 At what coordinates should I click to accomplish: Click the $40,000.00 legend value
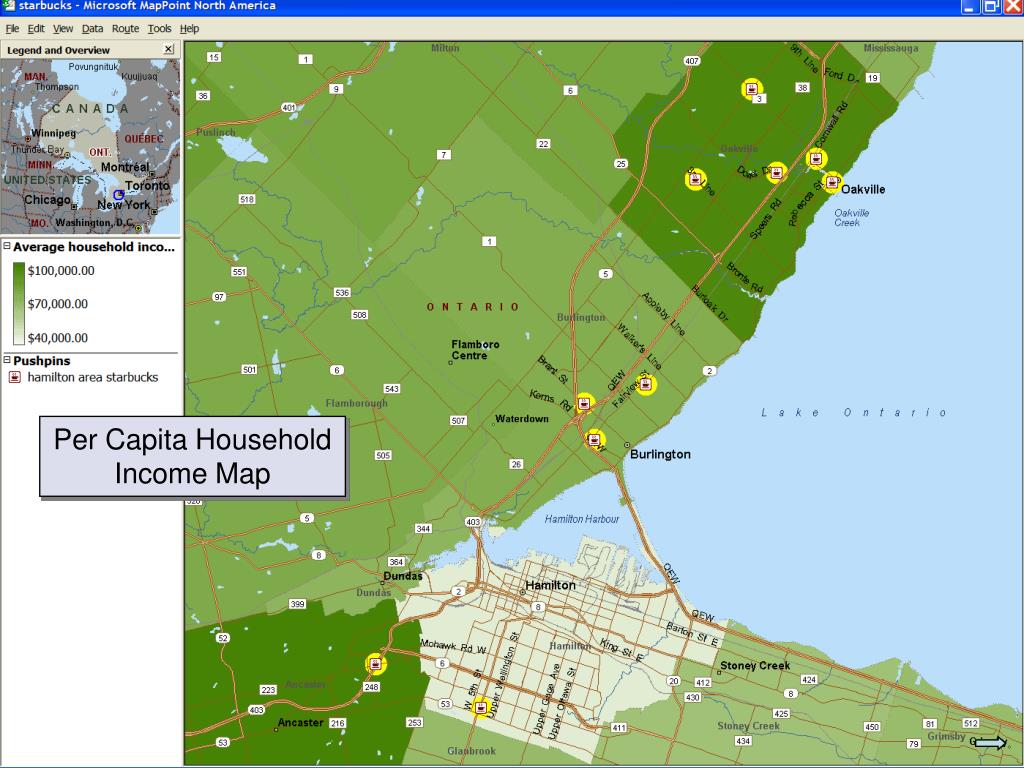click(x=57, y=338)
